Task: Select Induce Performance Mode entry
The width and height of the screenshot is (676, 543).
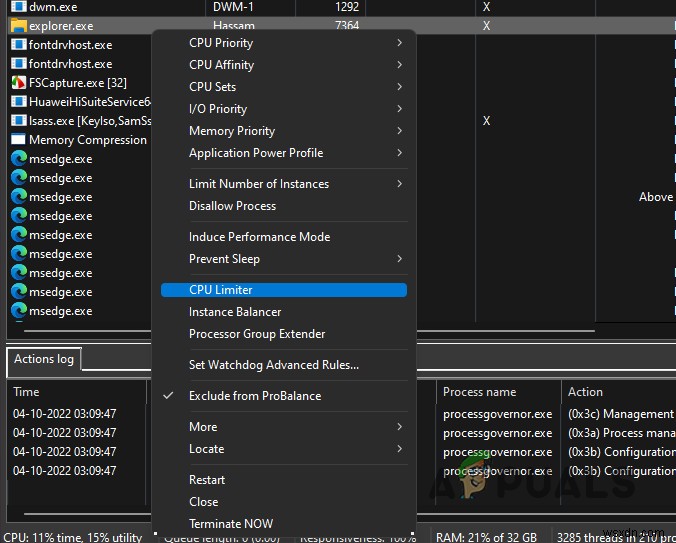Action: pos(284,237)
